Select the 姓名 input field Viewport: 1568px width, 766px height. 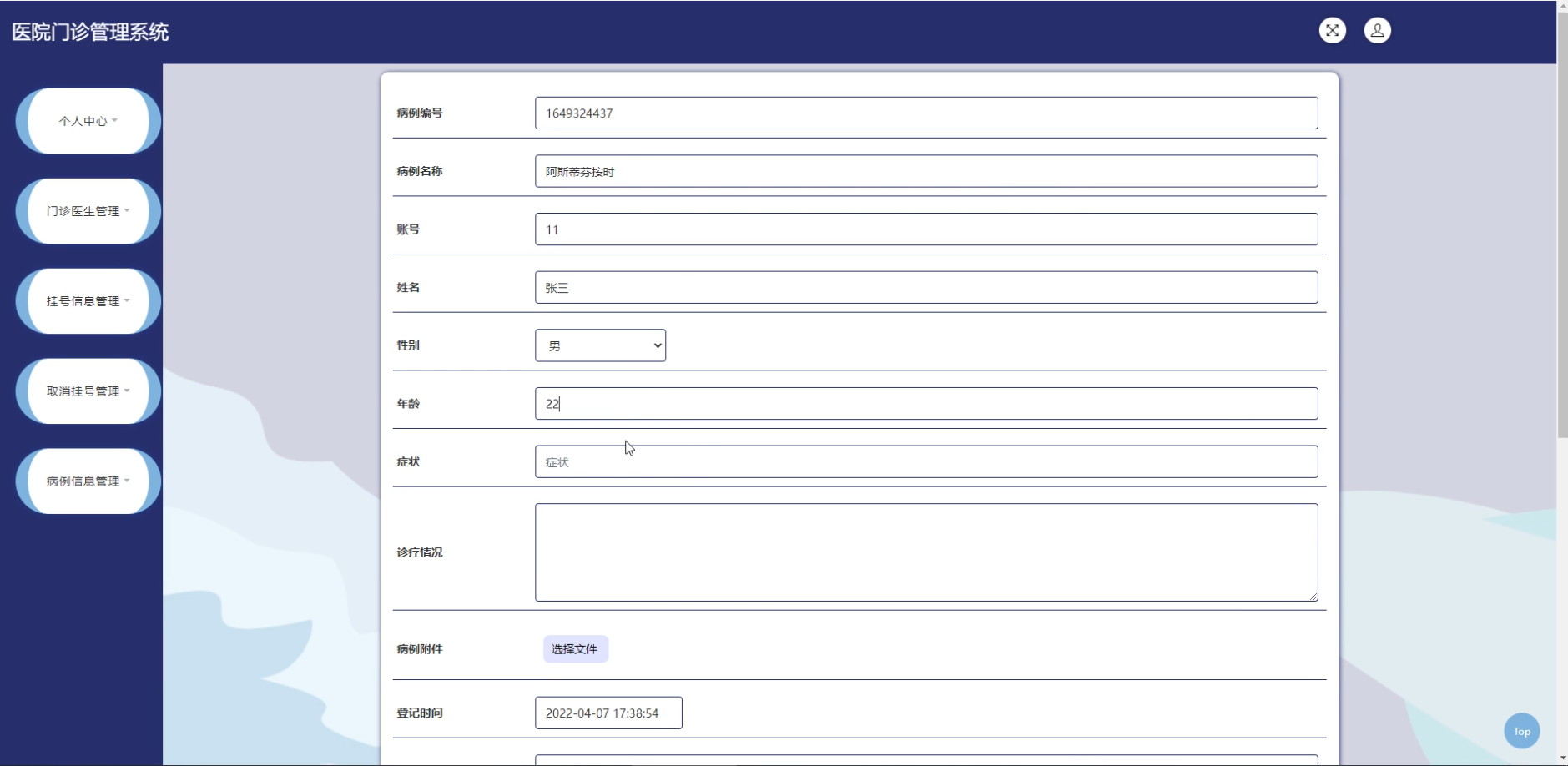point(926,287)
